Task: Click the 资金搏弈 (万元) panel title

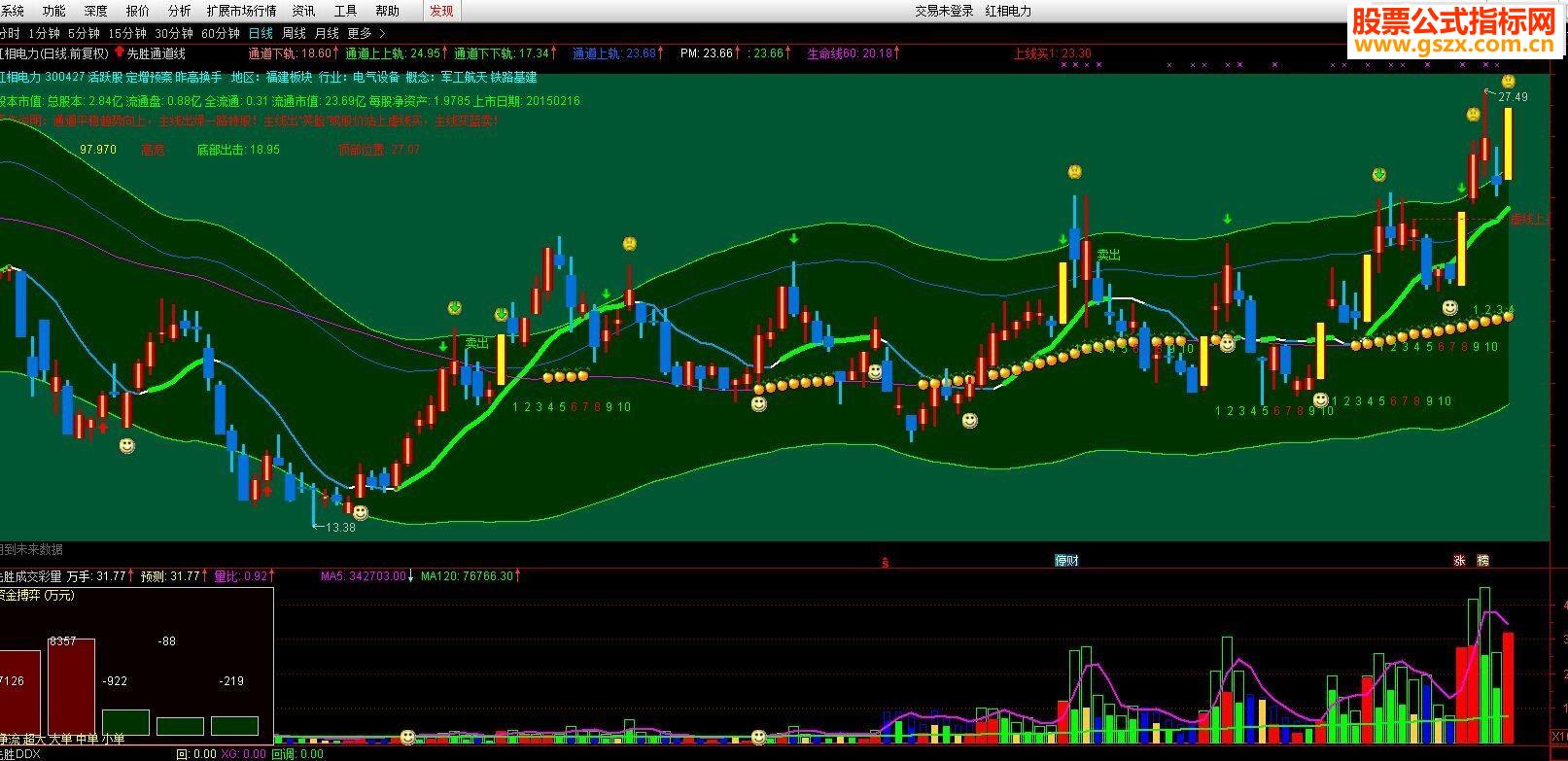Action: pos(37,595)
